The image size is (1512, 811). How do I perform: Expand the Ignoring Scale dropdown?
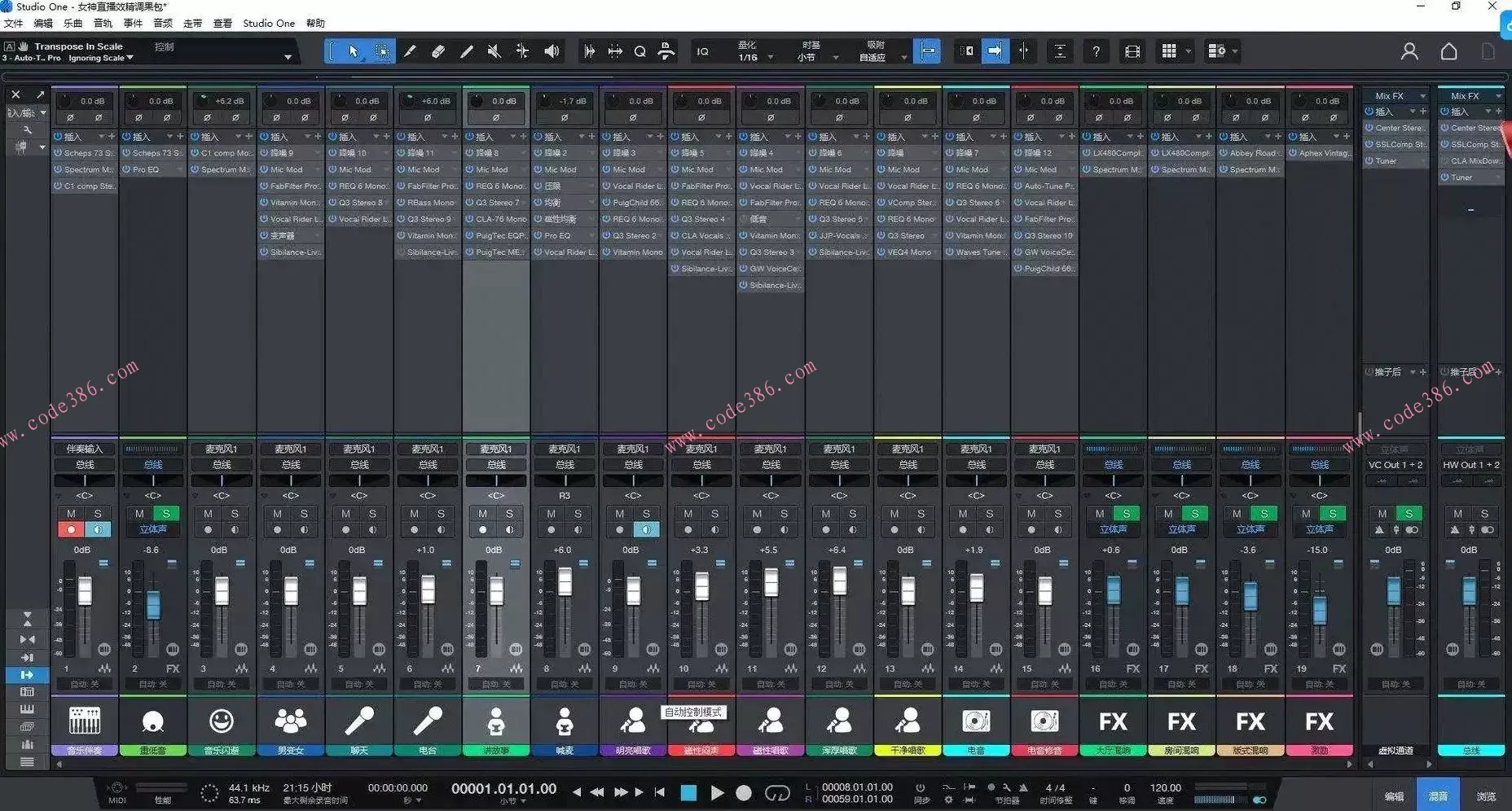pyautogui.click(x=101, y=58)
